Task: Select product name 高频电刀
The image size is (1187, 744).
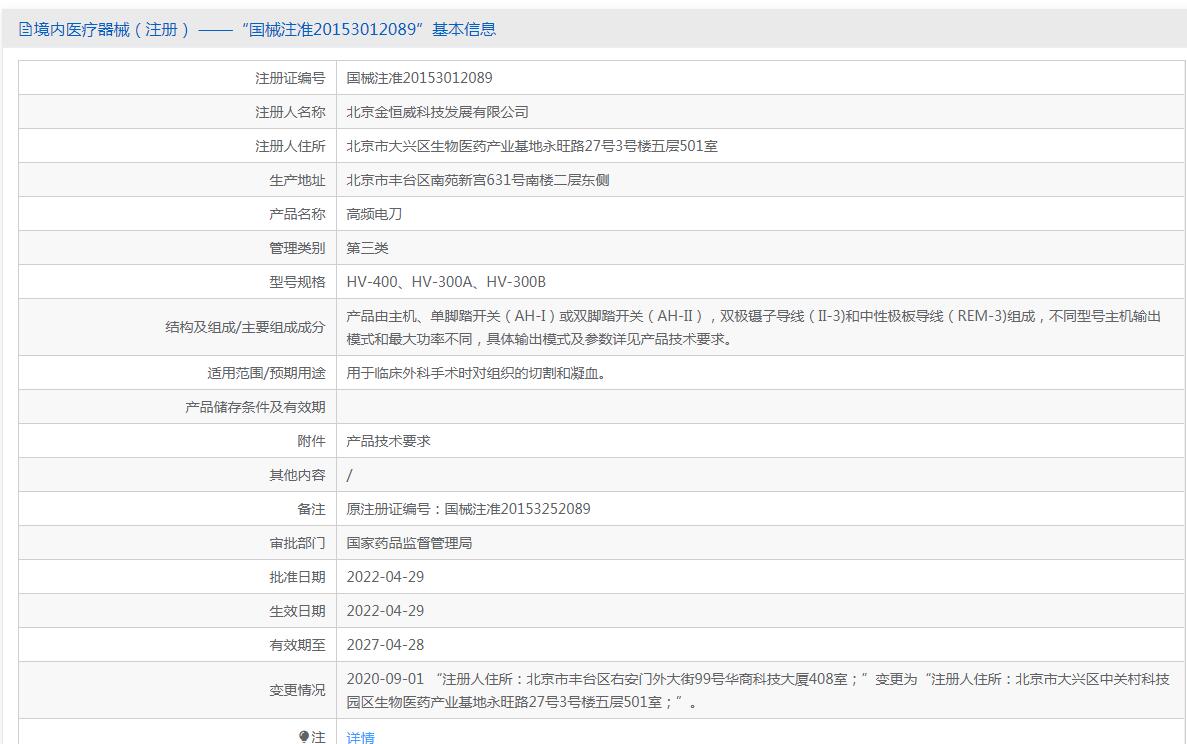Action: (374, 214)
